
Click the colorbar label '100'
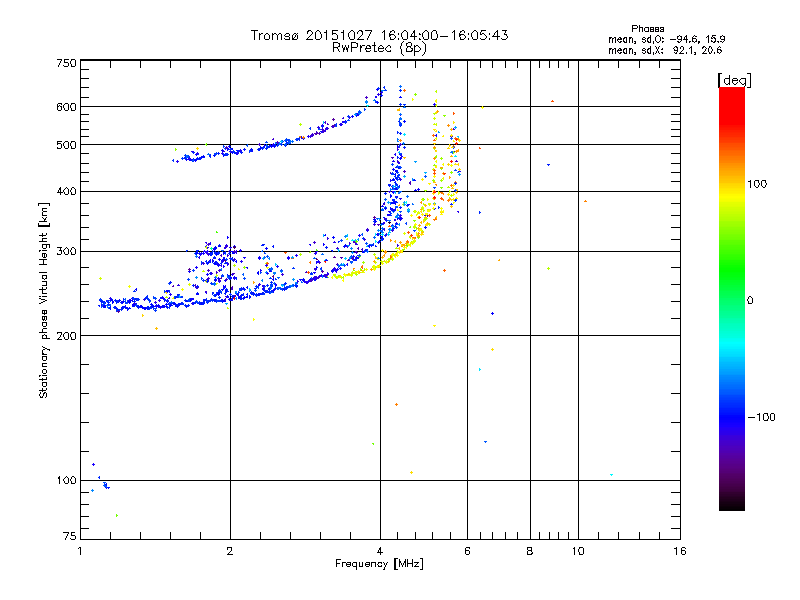click(x=757, y=184)
